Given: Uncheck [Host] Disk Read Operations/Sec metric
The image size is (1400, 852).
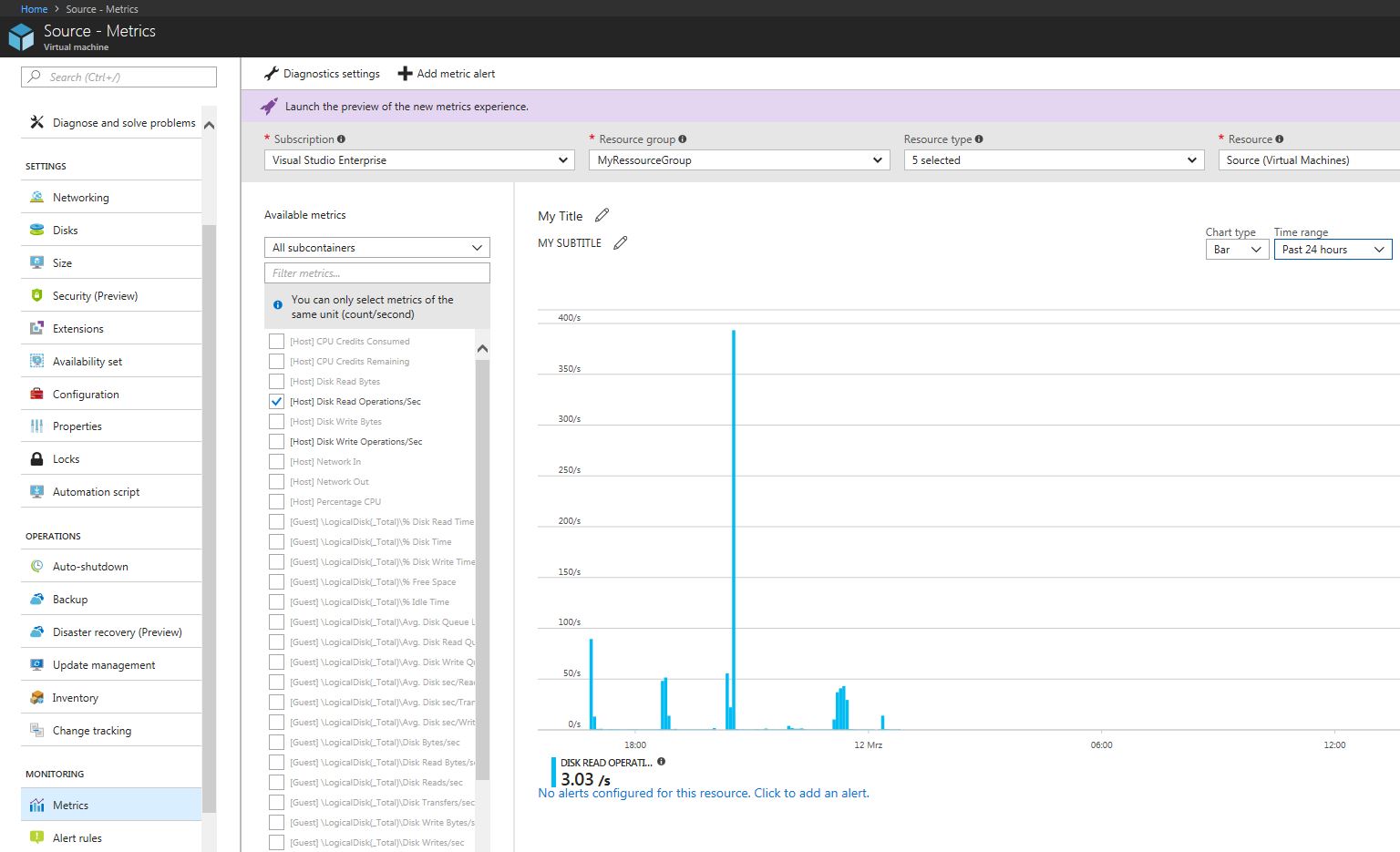Looking at the screenshot, I should click(277, 401).
